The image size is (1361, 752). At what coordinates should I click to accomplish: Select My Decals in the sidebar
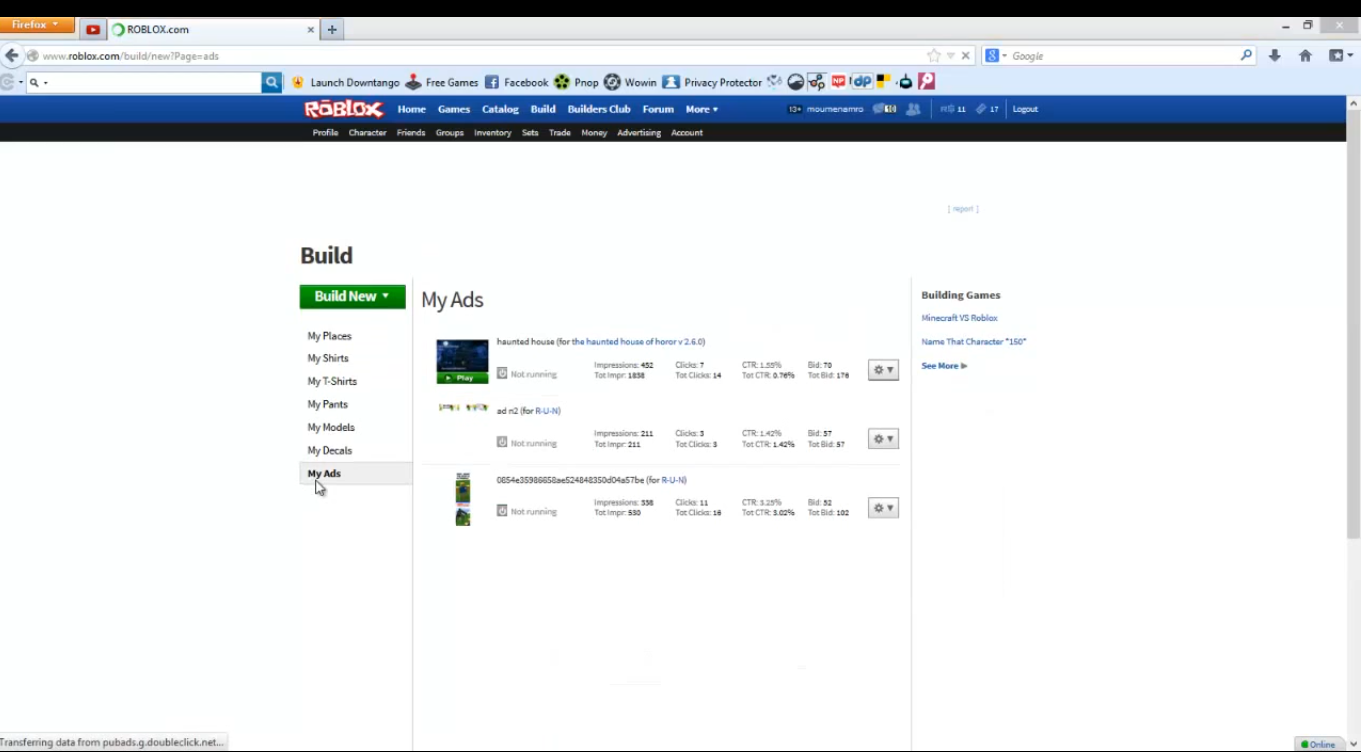coord(329,450)
